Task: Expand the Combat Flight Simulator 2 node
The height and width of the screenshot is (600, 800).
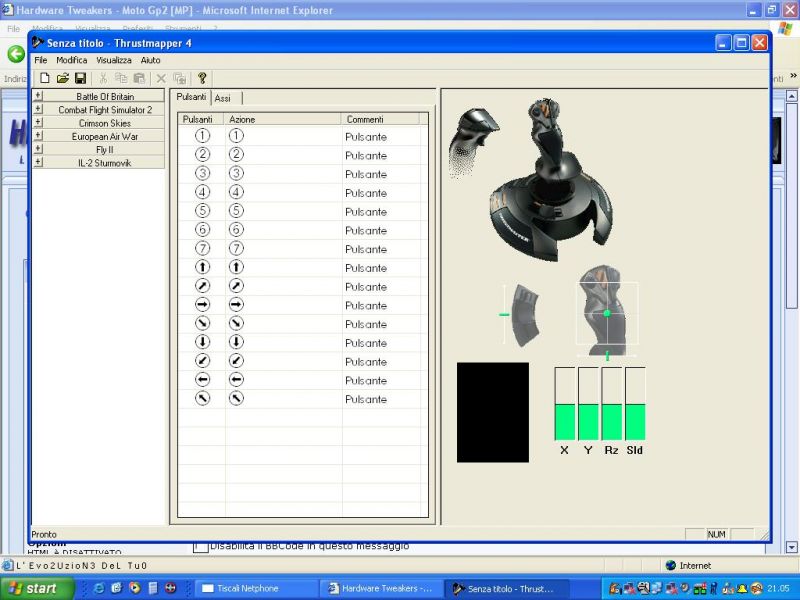Action: (x=38, y=109)
